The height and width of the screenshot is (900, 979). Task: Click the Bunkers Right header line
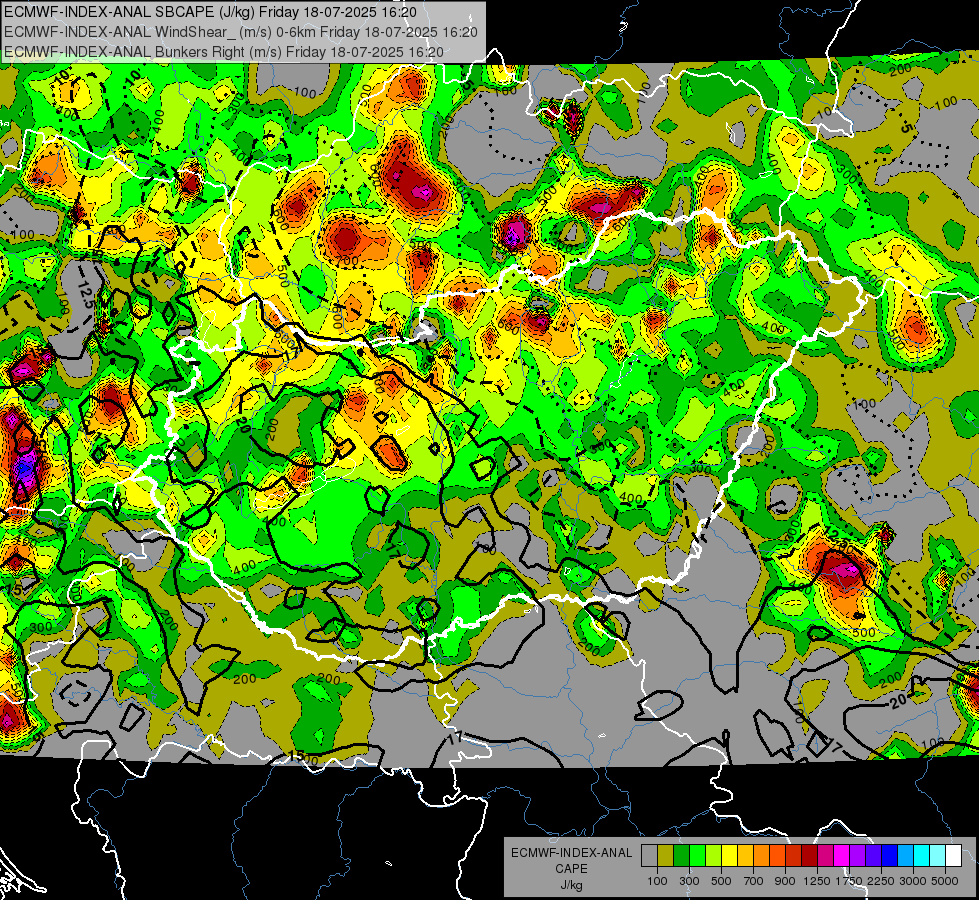point(224,52)
